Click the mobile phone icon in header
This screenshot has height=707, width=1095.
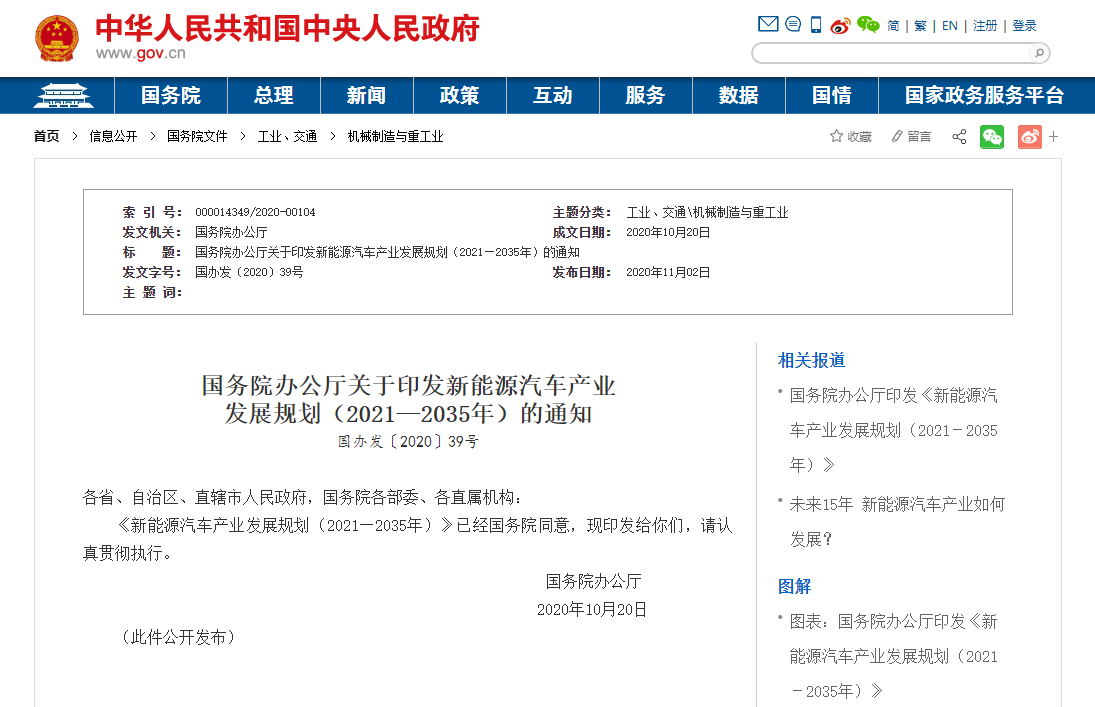click(x=816, y=25)
